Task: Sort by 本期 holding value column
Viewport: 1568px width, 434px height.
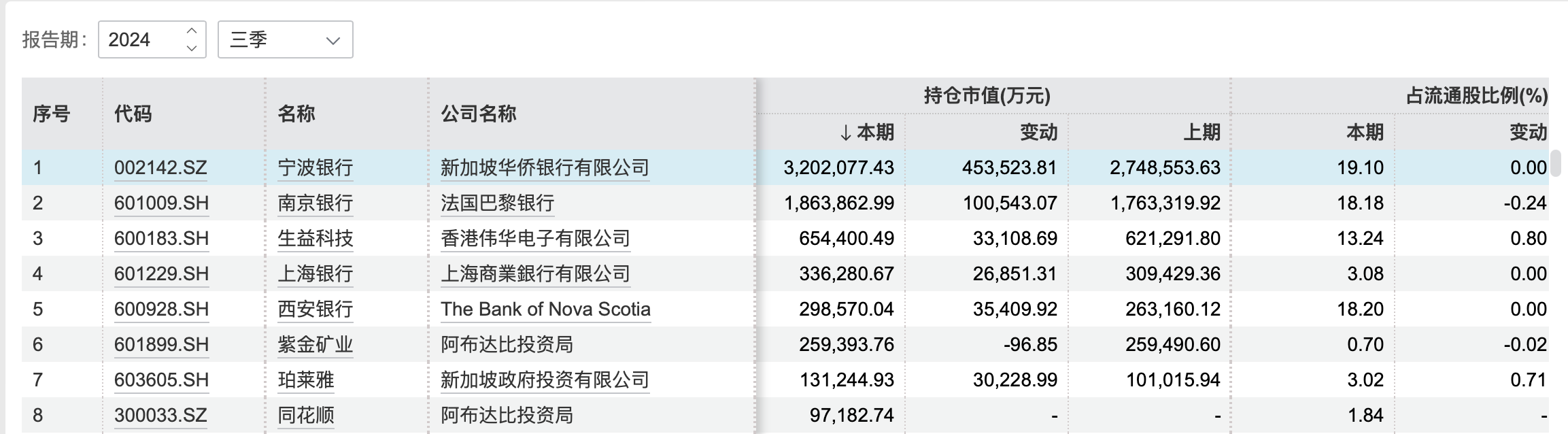Action: [x=867, y=132]
